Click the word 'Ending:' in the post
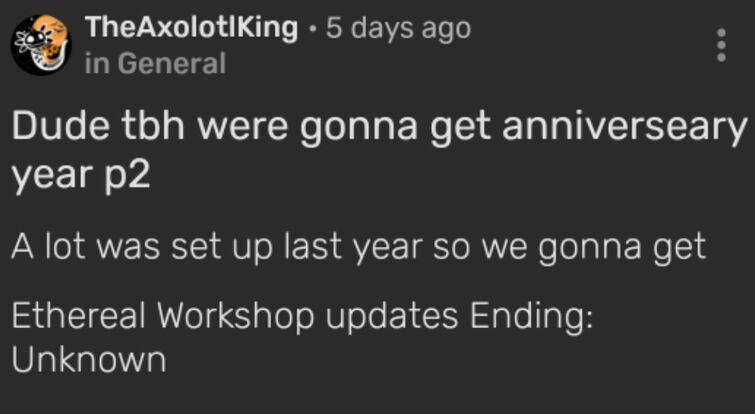The height and width of the screenshot is (414, 755). tap(531, 317)
